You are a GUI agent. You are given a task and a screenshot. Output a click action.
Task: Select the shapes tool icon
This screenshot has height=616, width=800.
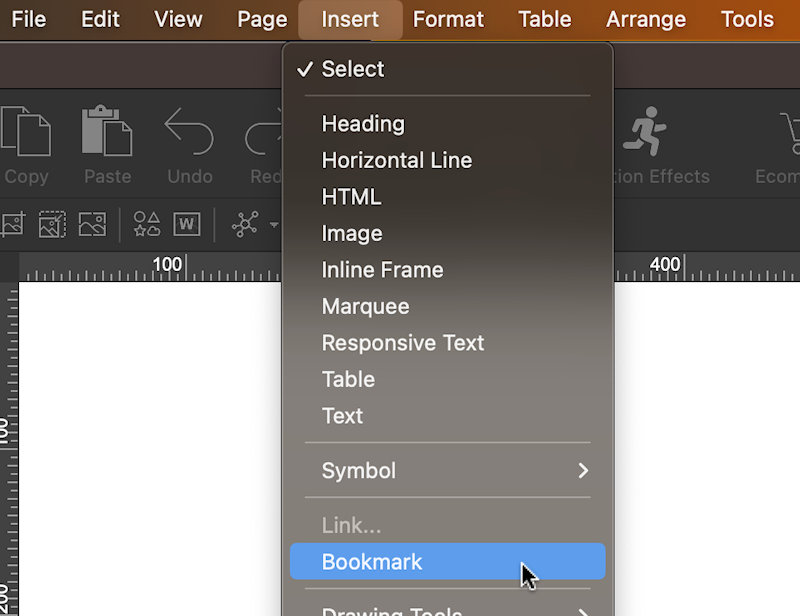click(147, 224)
